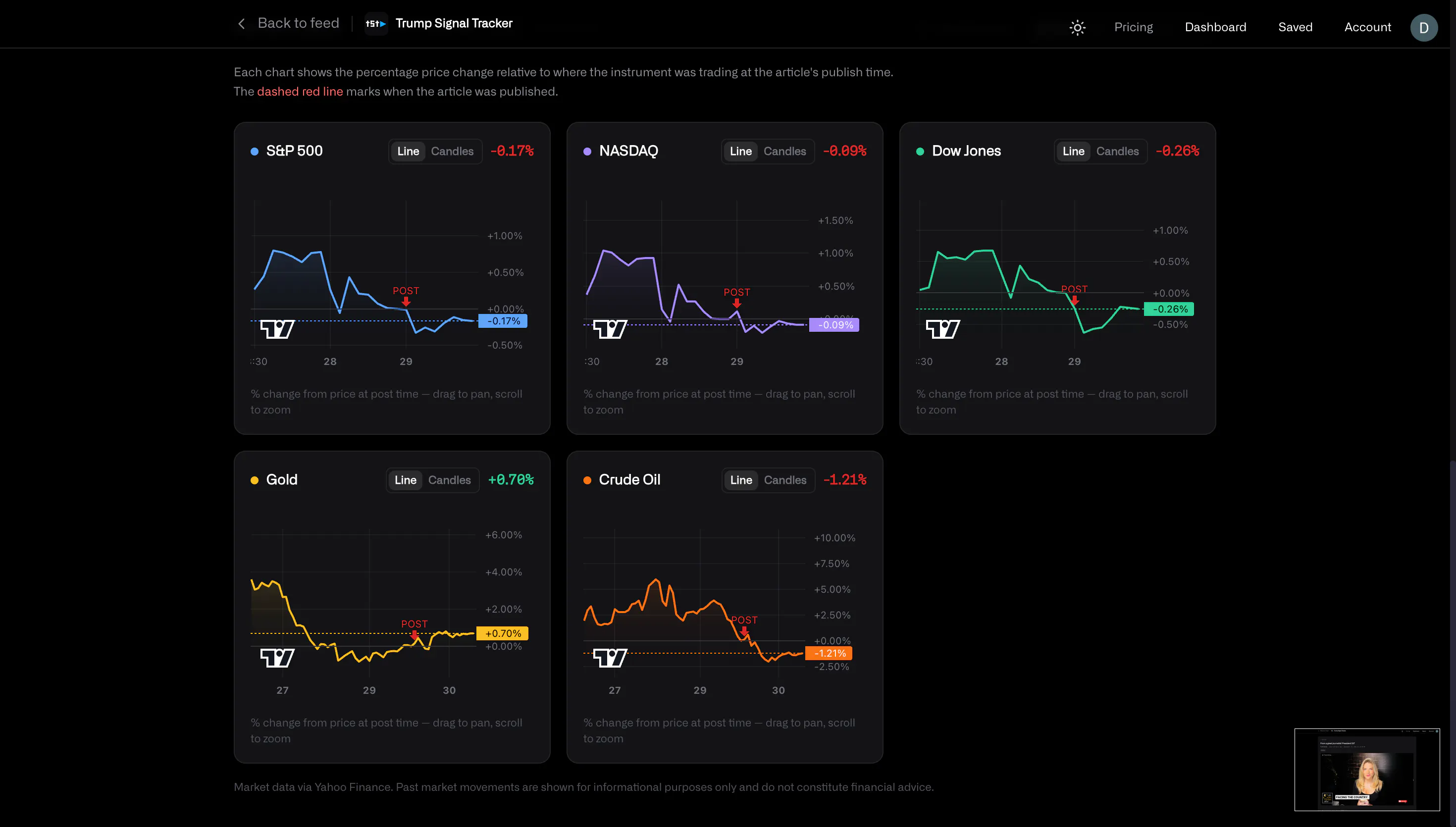Select Line view on S&P 500 chart
The width and height of the screenshot is (1456, 827).
408,151
